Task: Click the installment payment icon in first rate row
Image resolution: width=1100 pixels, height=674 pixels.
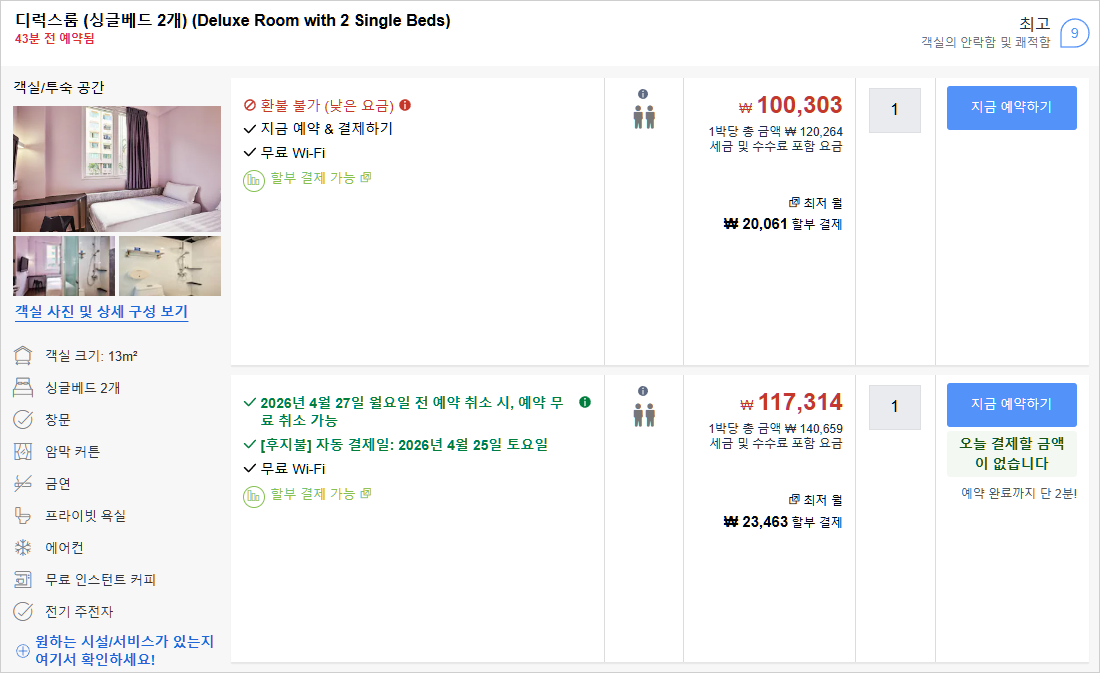Action: click(254, 181)
